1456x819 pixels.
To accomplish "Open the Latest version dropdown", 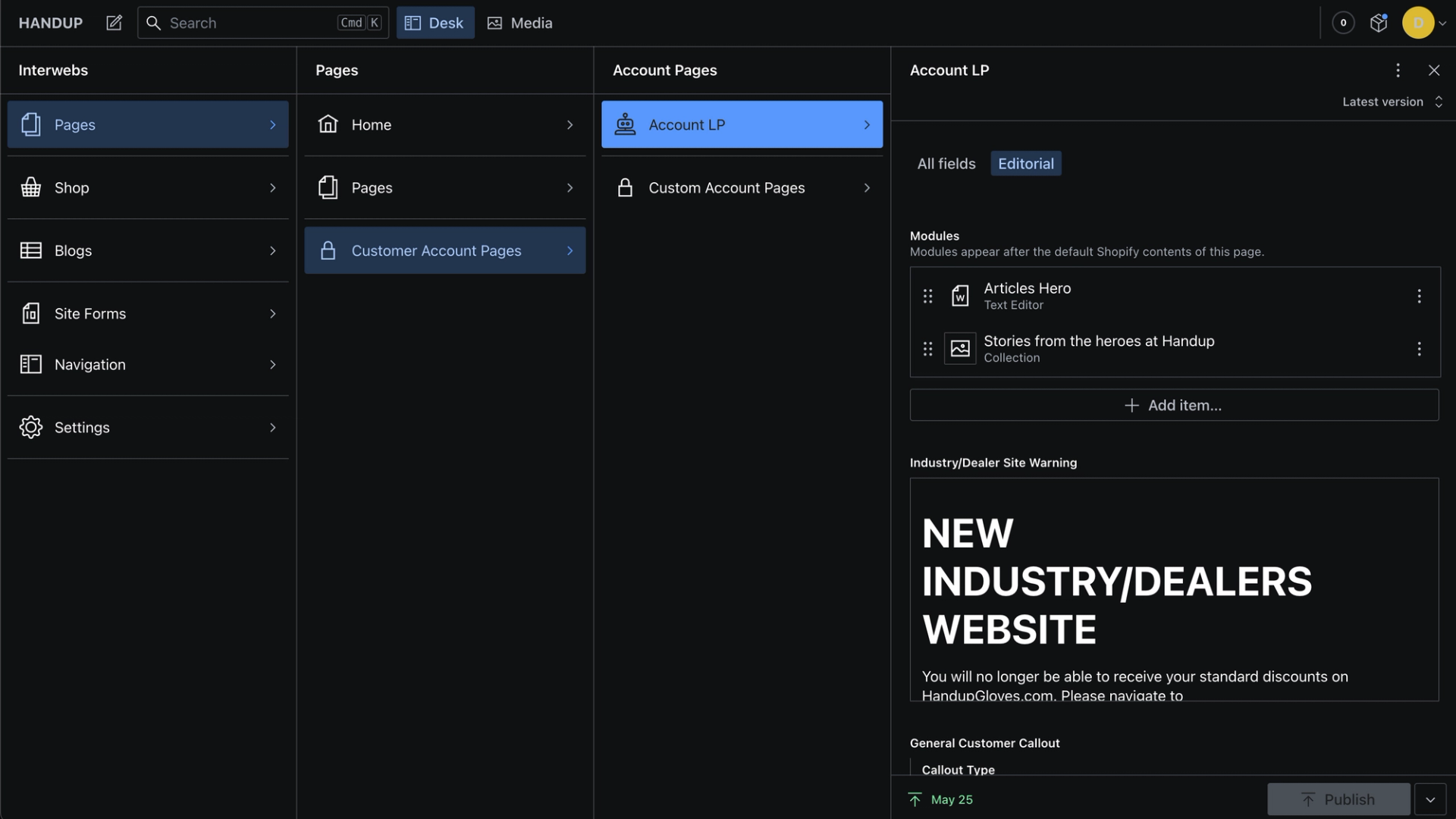I will click(x=1392, y=102).
